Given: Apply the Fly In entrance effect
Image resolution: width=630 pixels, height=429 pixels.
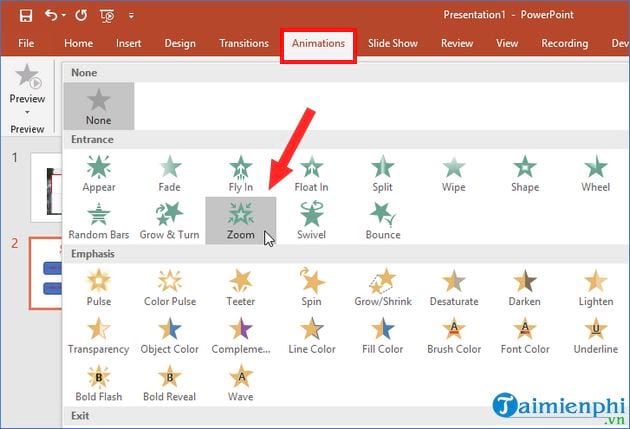Looking at the screenshot, I should [x=241, y=173].
